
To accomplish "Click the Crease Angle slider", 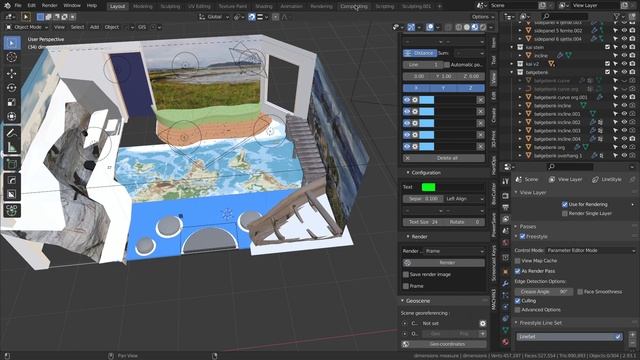I will (x=543, y=292).
